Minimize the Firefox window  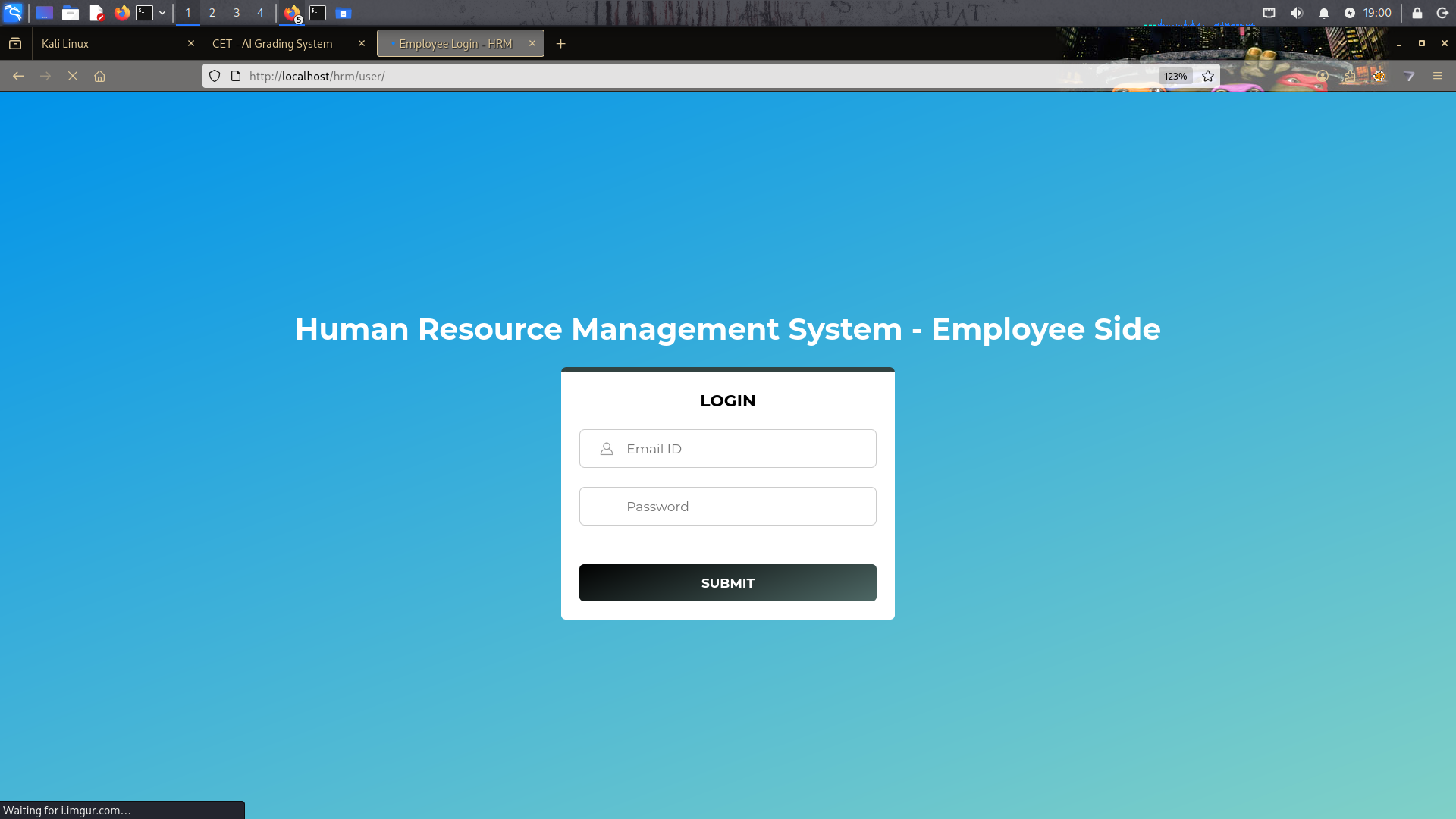[x=1399, y=44]
